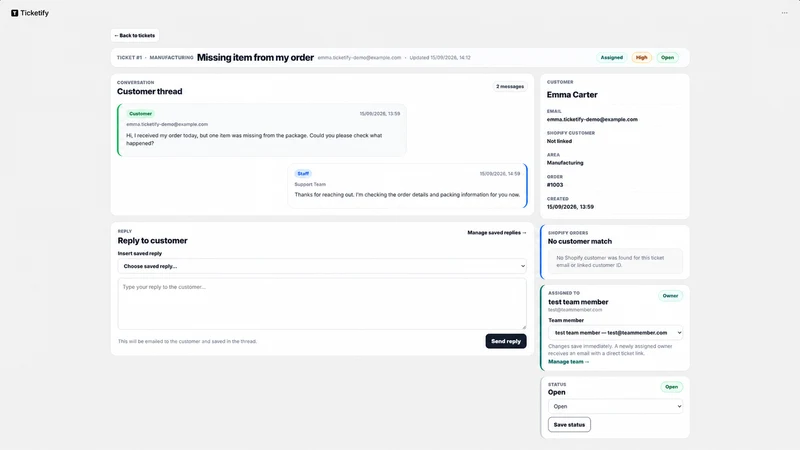Click the High priority badge
This screenshot has height=450, width=800.
point(641,58)
